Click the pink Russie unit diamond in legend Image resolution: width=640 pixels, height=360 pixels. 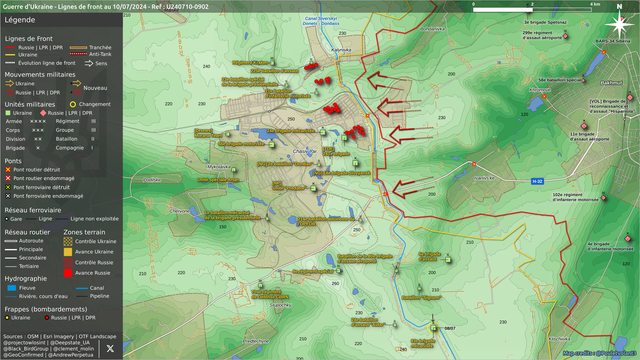pos(43,113)
